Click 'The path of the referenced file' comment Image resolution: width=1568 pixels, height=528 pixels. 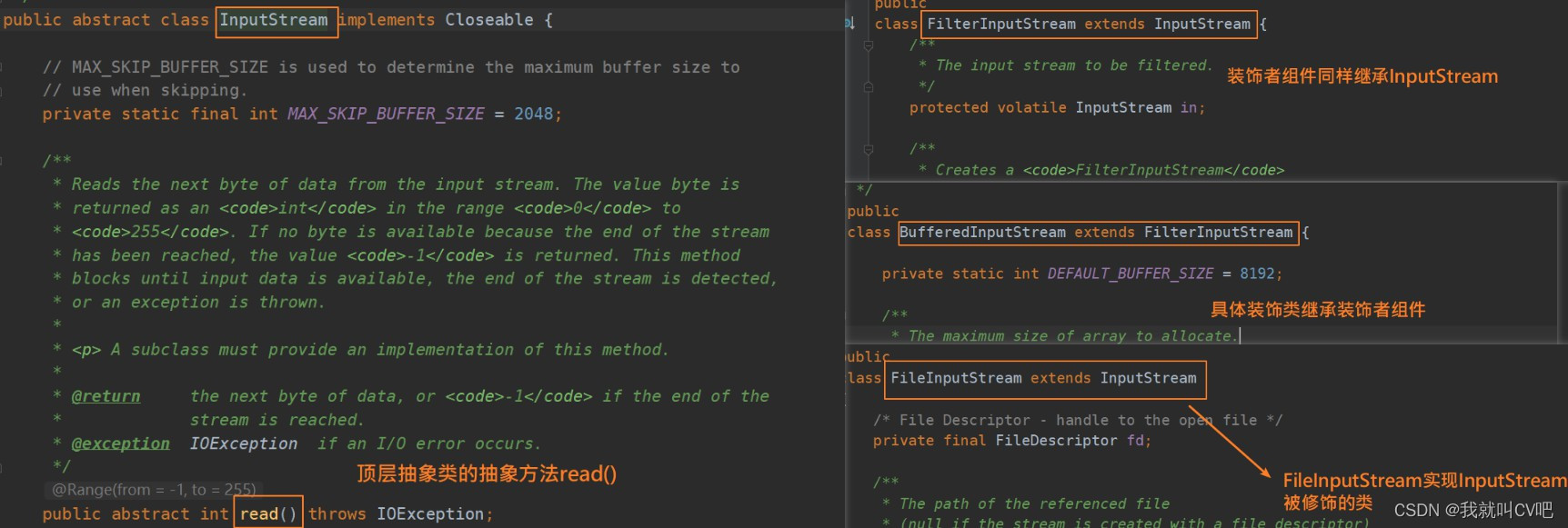[x=1035, y=503]
